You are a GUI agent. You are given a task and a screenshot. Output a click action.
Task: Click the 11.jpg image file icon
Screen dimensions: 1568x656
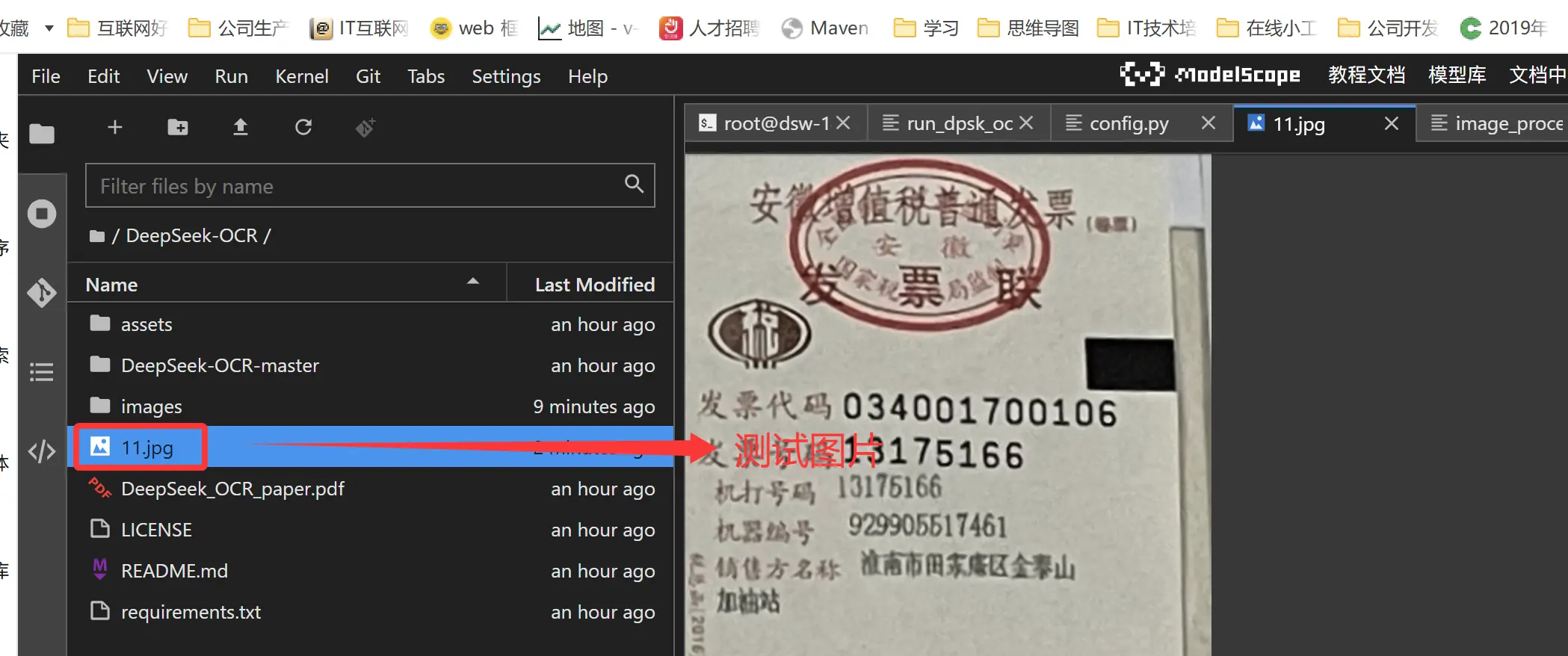pos(100,447)
